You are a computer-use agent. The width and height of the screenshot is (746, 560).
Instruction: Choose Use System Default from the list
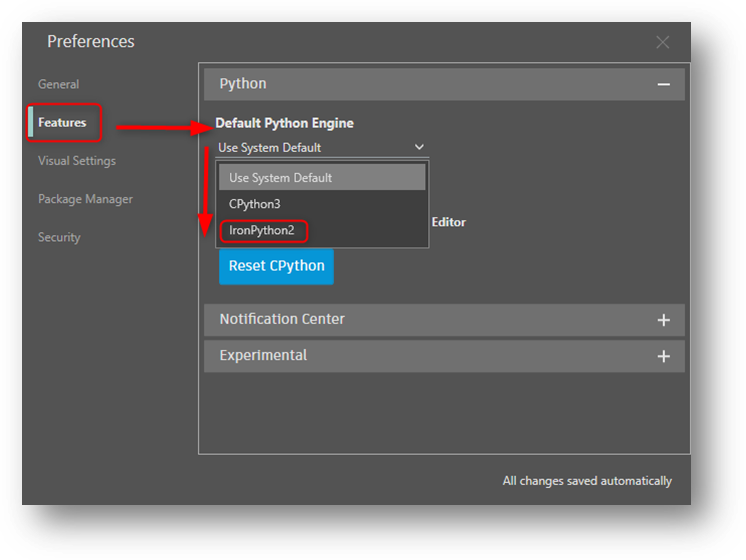(281, 178)
